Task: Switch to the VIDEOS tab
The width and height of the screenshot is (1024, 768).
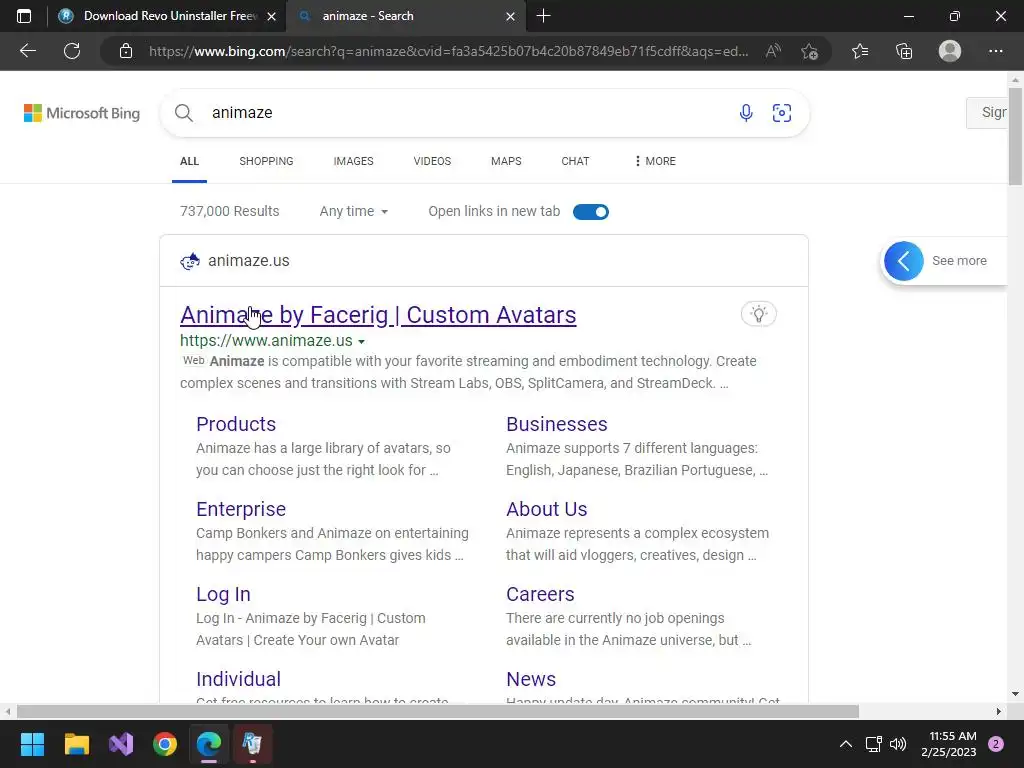Action: tap(432, 161)
